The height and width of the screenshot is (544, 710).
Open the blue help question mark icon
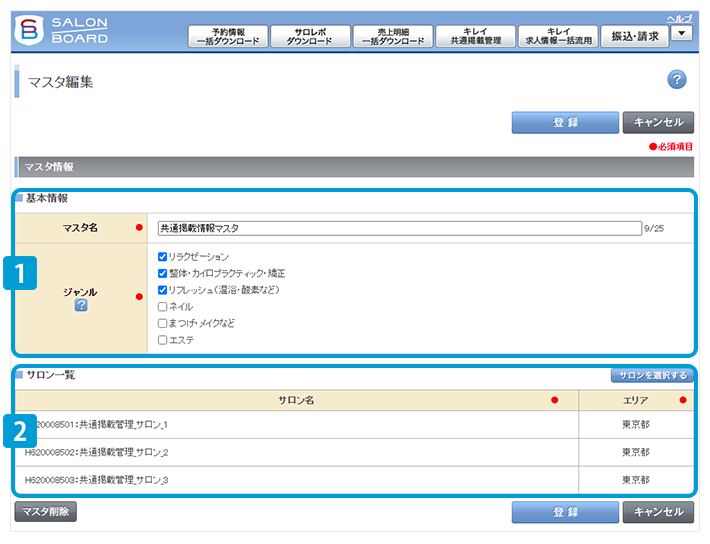676,81
